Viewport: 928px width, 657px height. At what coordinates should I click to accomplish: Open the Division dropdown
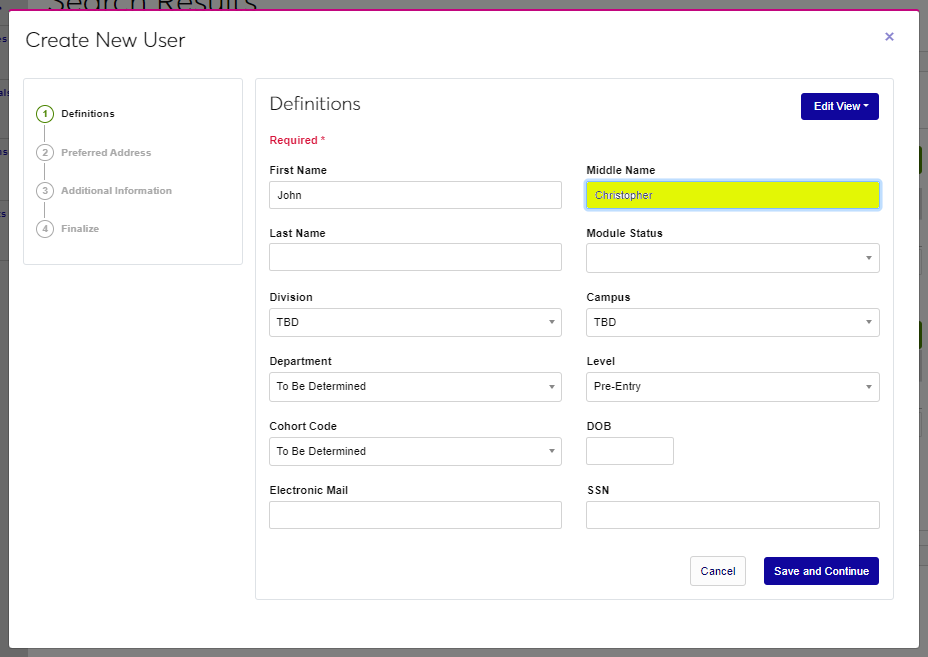(x=415, y=322)
